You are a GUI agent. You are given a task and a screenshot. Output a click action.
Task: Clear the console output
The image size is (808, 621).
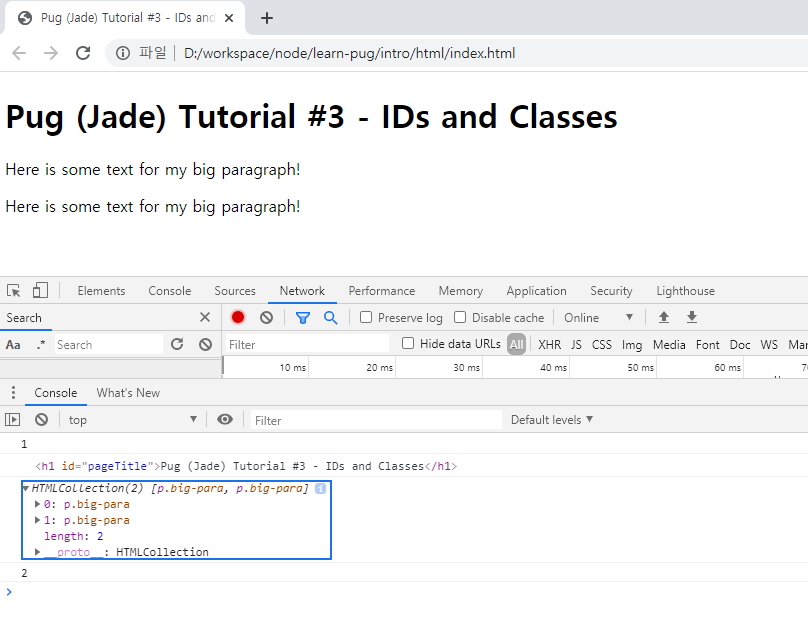coord(42,420)
